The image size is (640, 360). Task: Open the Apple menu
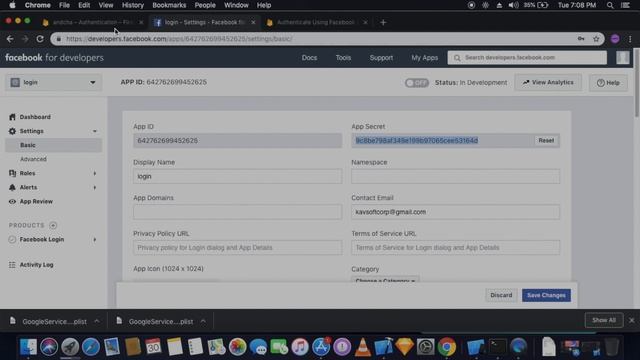pos(12,5)
